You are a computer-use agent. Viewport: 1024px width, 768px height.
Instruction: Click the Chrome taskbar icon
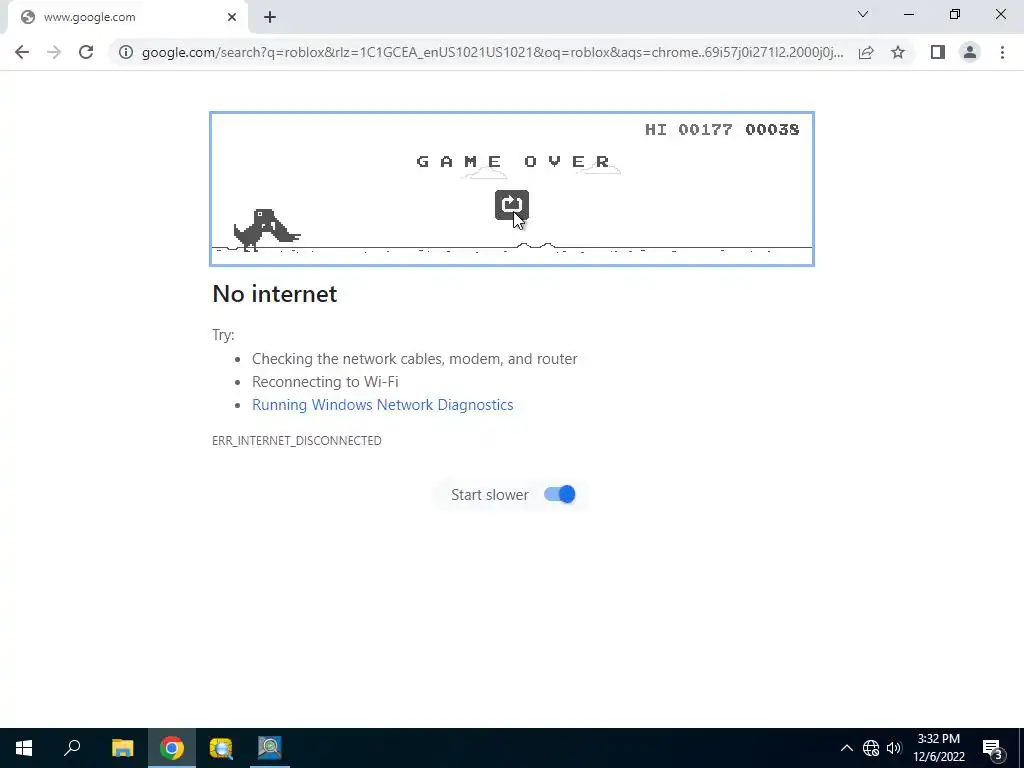pyautogui.click(x=172, y=748)
